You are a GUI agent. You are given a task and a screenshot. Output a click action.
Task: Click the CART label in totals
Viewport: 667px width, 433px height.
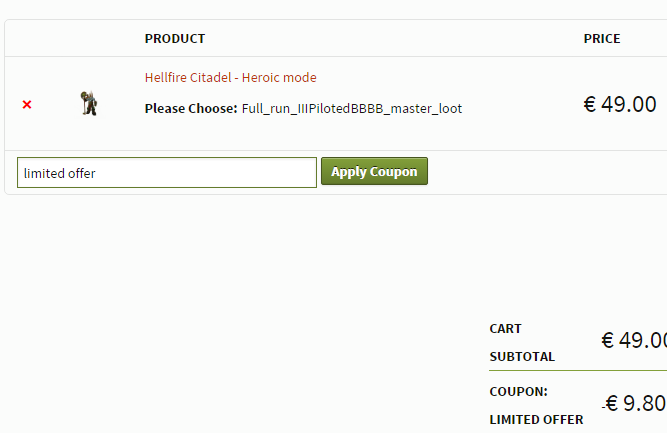(505, 329)
